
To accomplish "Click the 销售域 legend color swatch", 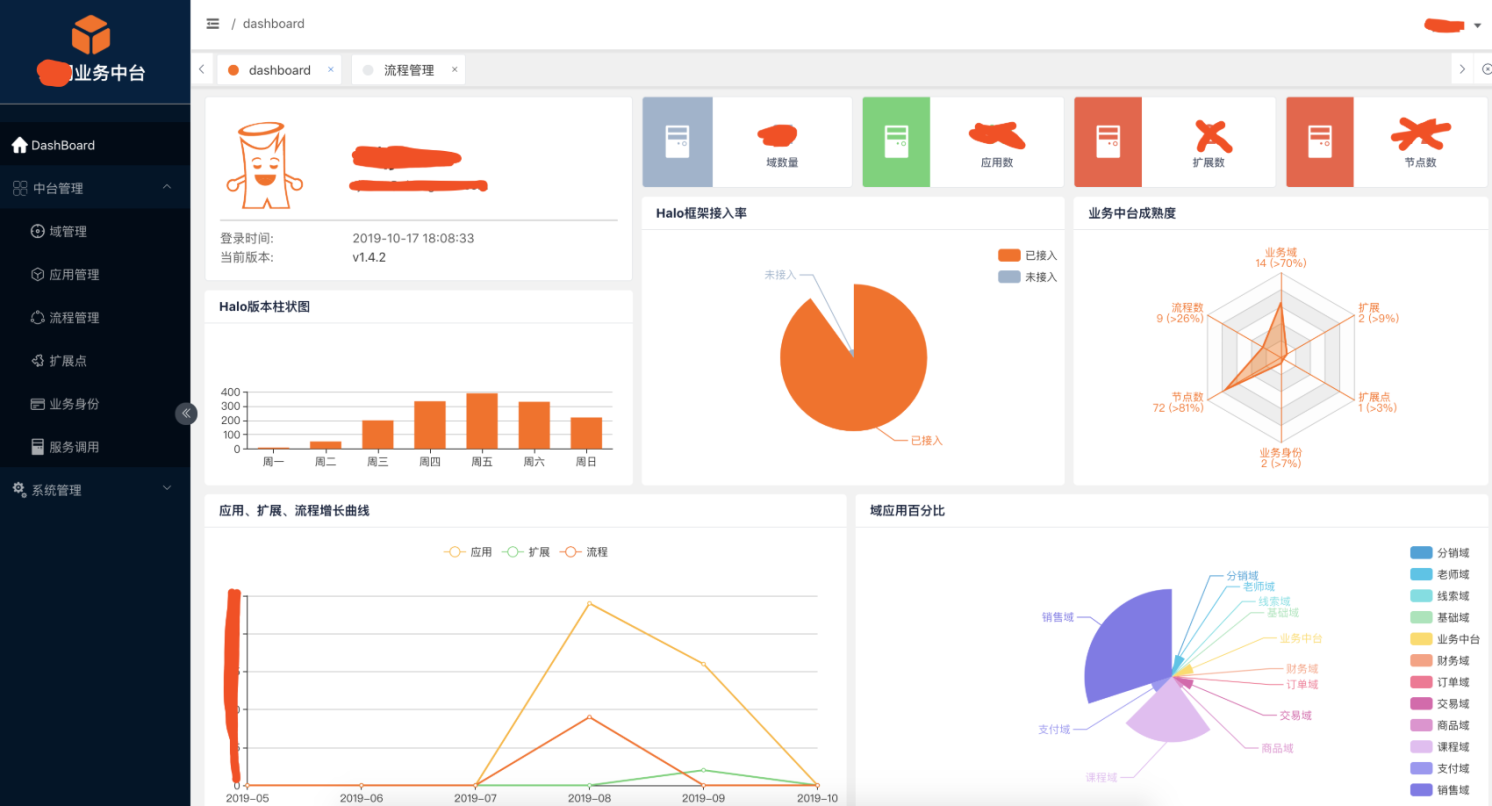I will pos(1420,790).
